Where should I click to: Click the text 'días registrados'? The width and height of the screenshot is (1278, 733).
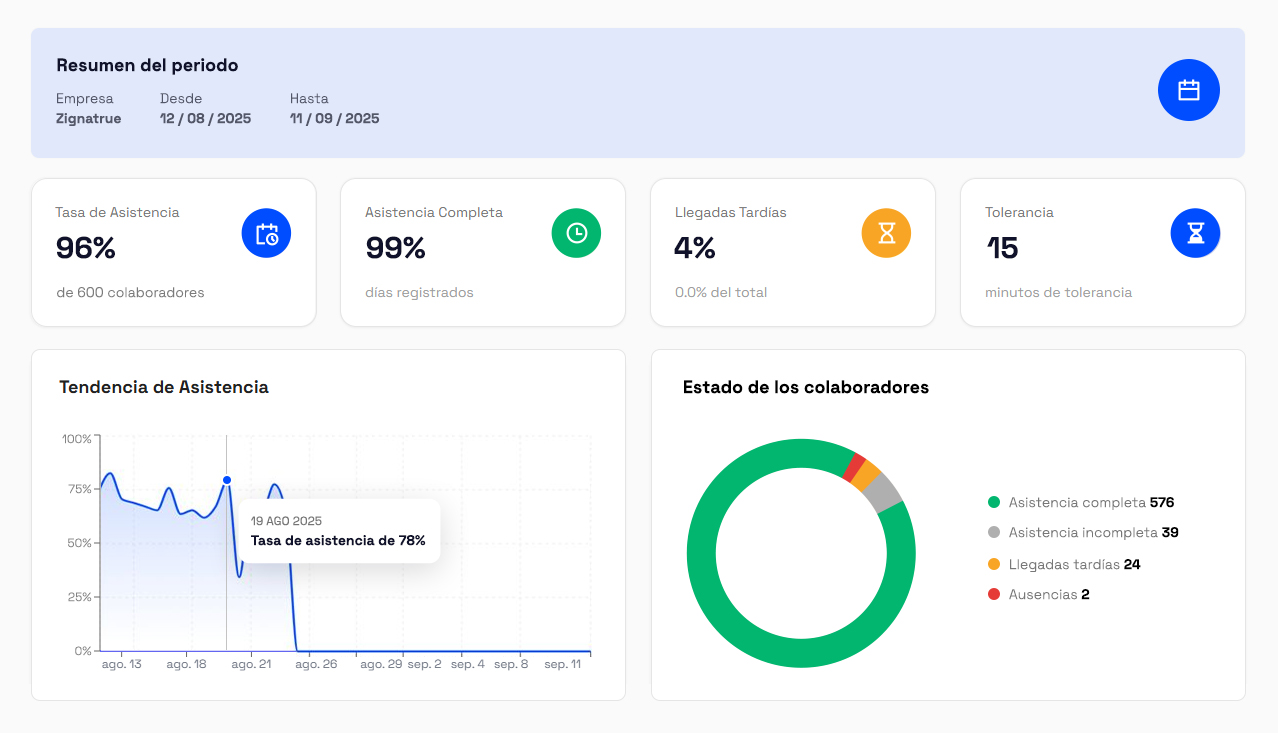click(419, 293)
